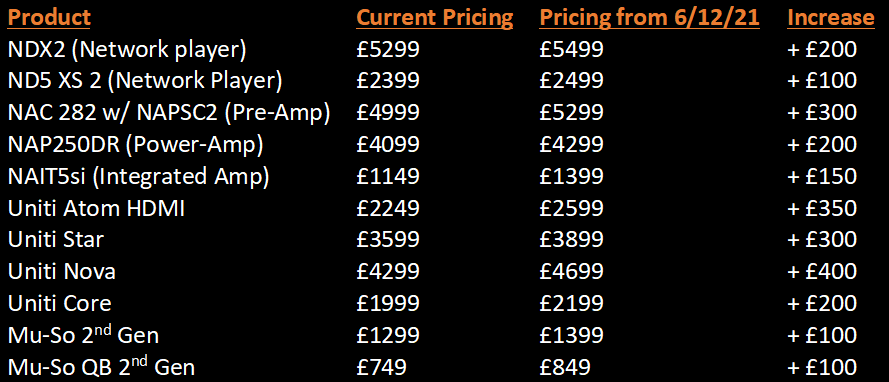The image size is (889, 382).
Task: Select NAC 282 w/ NAPSC2 (Pre-Amp) entry
Action: 169,113
